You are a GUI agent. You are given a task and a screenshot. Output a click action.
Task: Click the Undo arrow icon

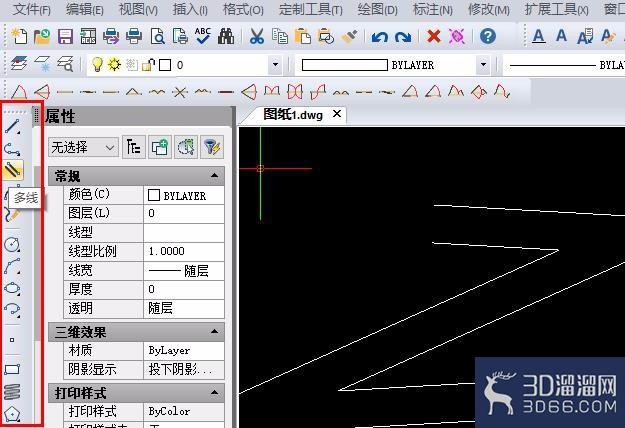coord(379,37)
